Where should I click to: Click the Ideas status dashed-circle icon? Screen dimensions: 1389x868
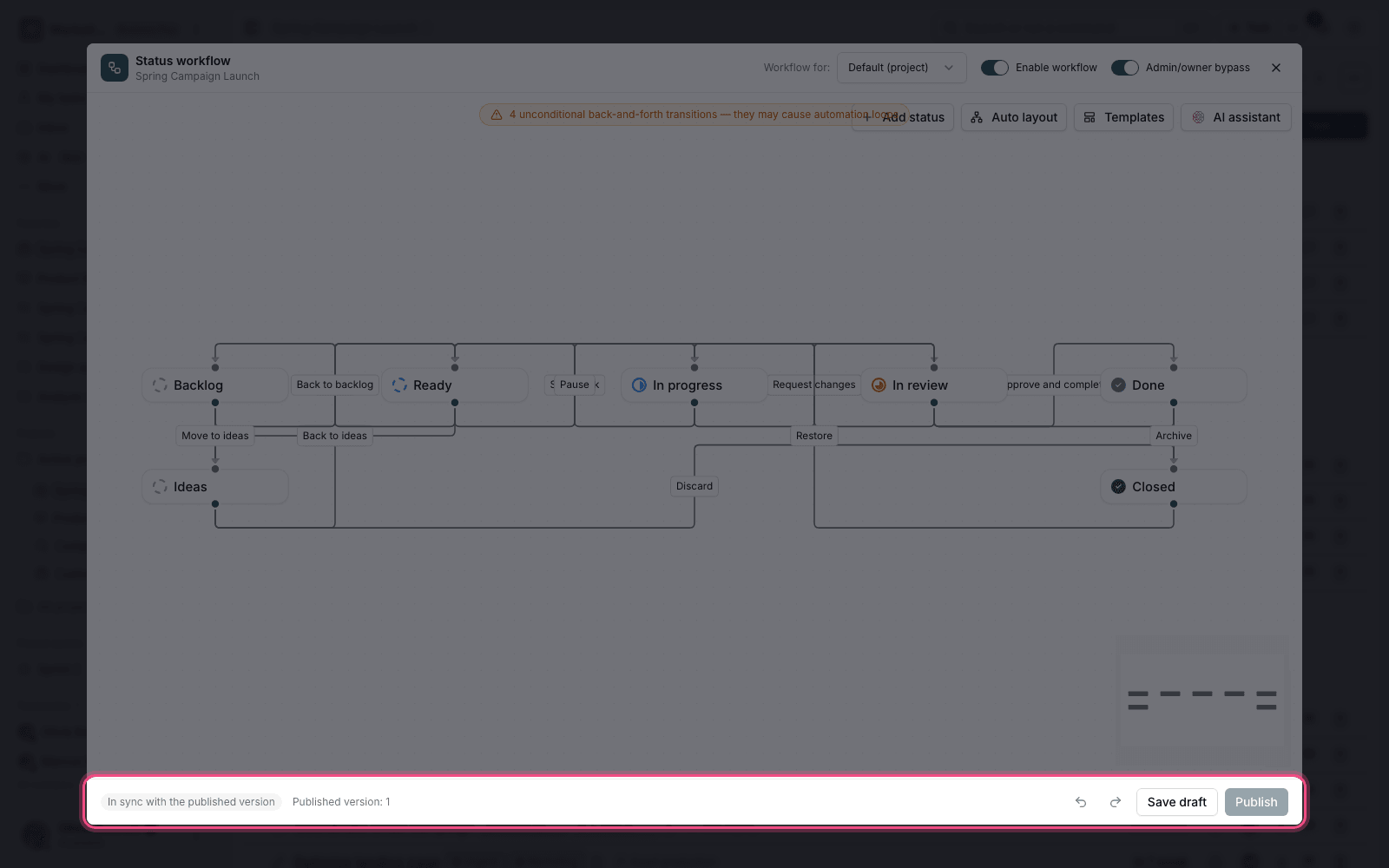pos(160,487)
